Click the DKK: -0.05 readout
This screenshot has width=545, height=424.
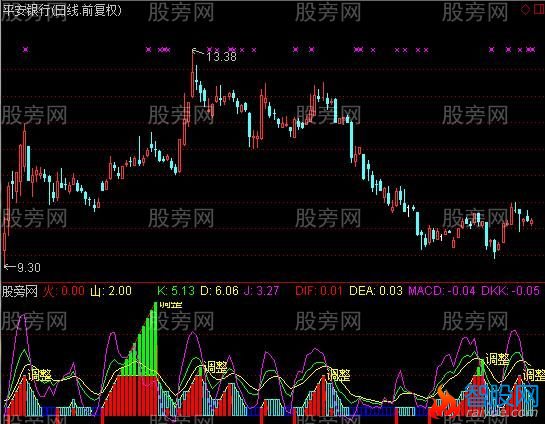click(x=511, y=291)
